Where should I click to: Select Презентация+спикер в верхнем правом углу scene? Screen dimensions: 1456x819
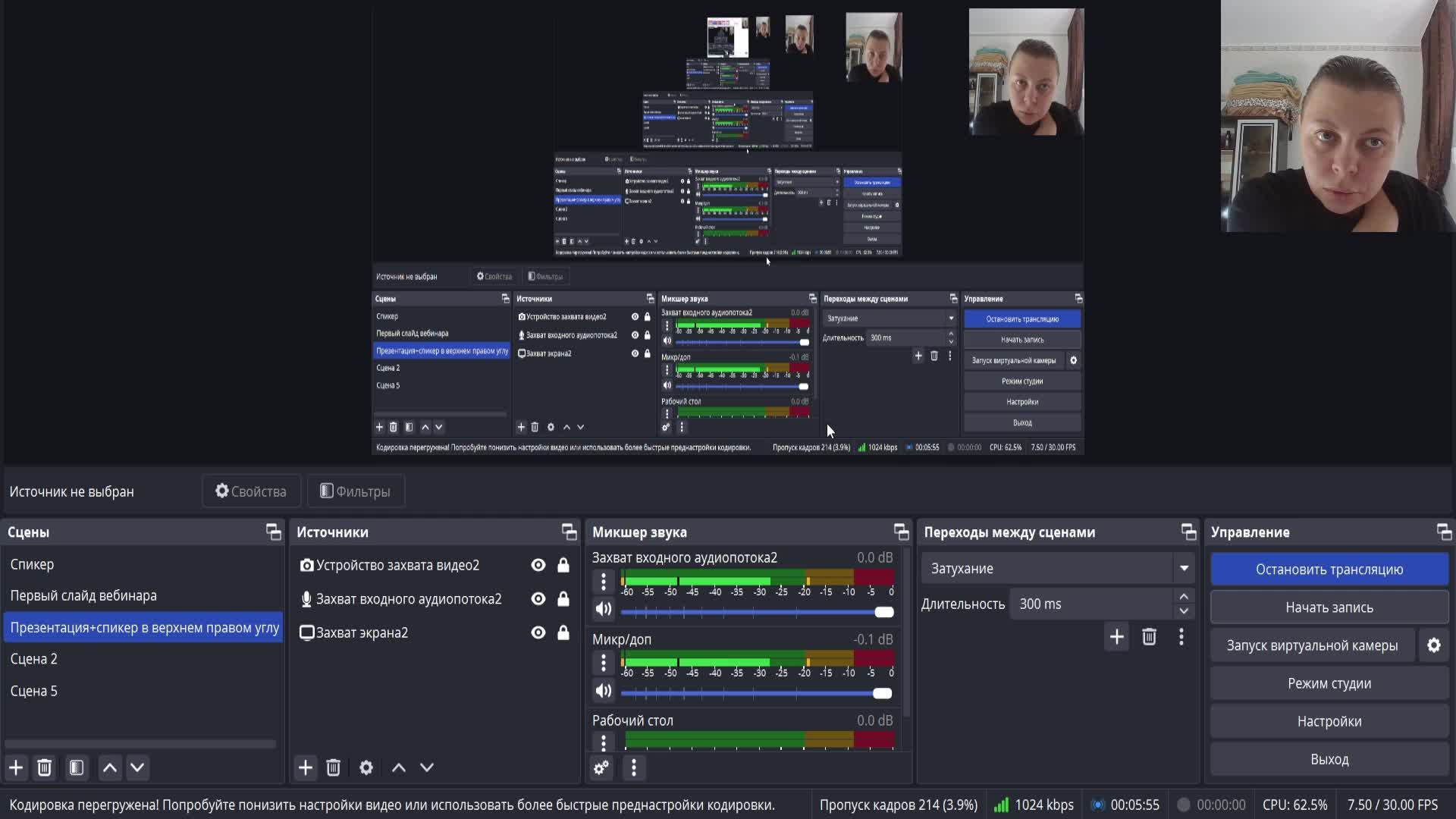coord(143,628)
